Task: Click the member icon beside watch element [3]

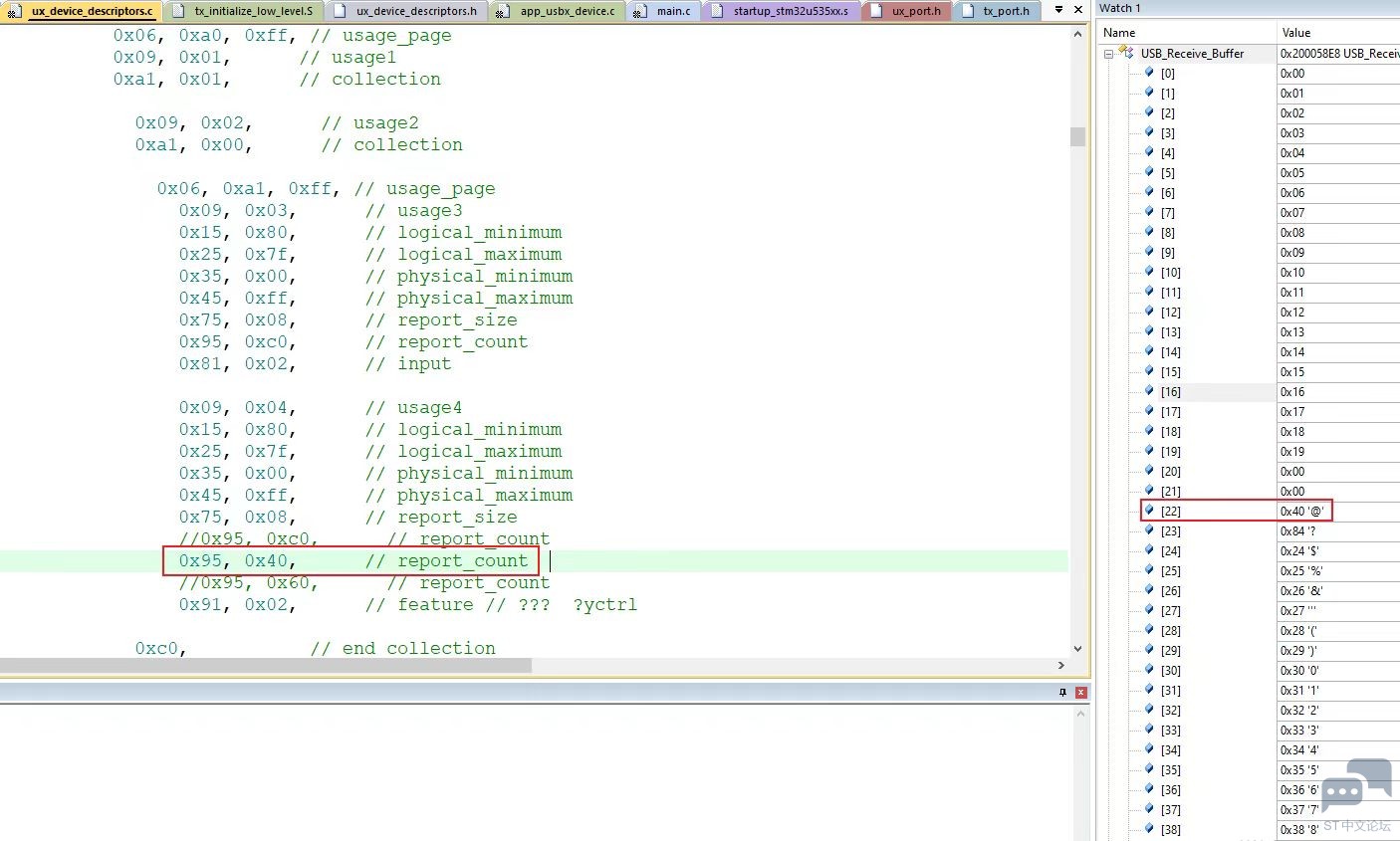Action: click(1149, 131)
